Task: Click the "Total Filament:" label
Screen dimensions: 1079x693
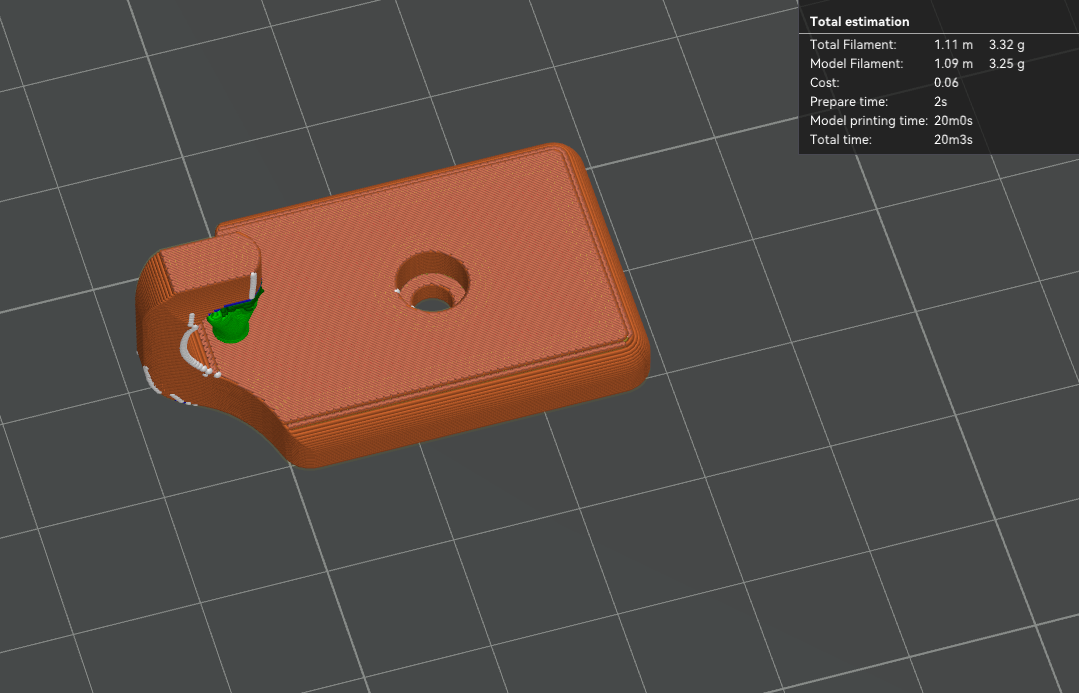Action: [x=853, y=45]
